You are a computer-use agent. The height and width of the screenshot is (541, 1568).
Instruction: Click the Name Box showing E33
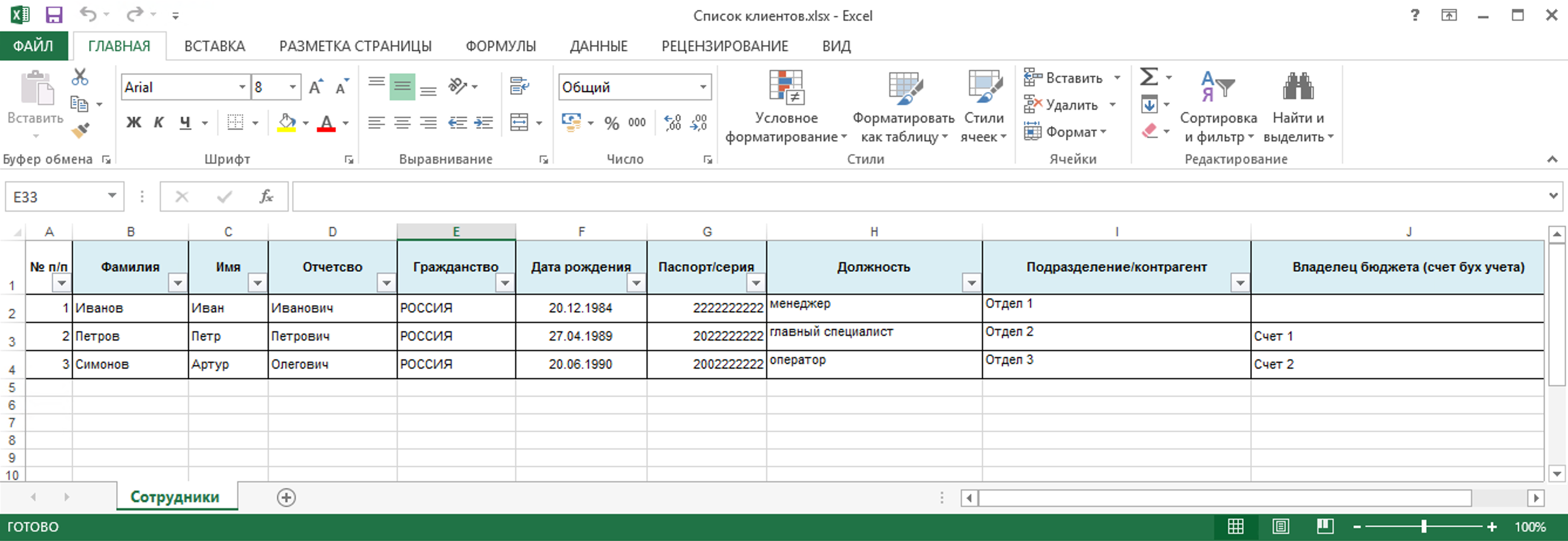tap(58, 197)
